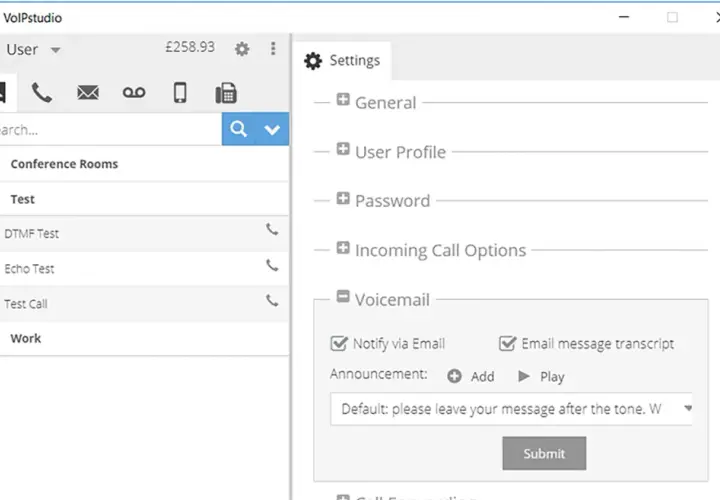This screenshot has height=500, width=720.
Task: Play the voicemail announcement
Action: (x=541, y=376)
